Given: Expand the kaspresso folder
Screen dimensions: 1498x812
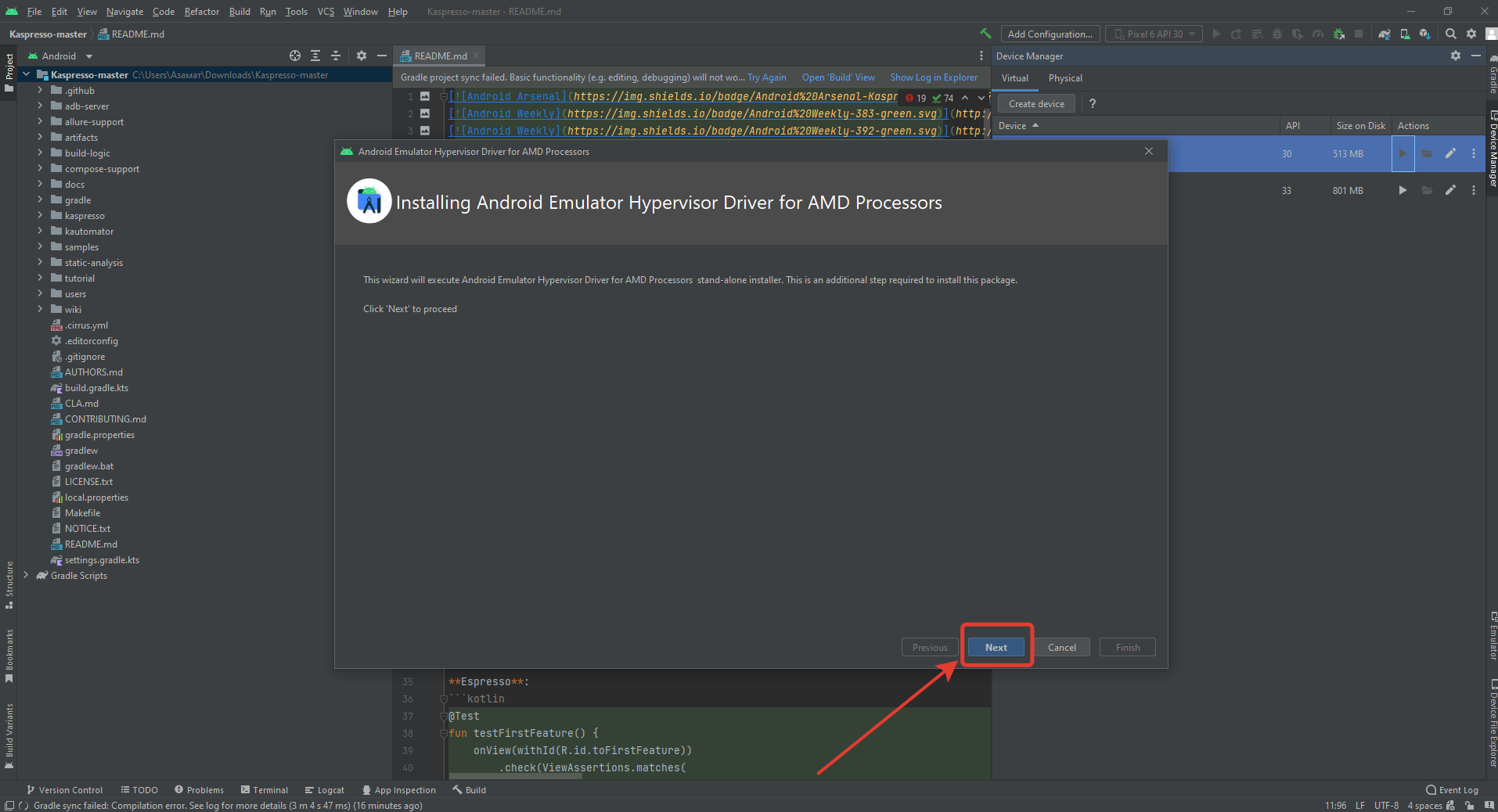Looking at the screenshot, I should coord(40,215).
